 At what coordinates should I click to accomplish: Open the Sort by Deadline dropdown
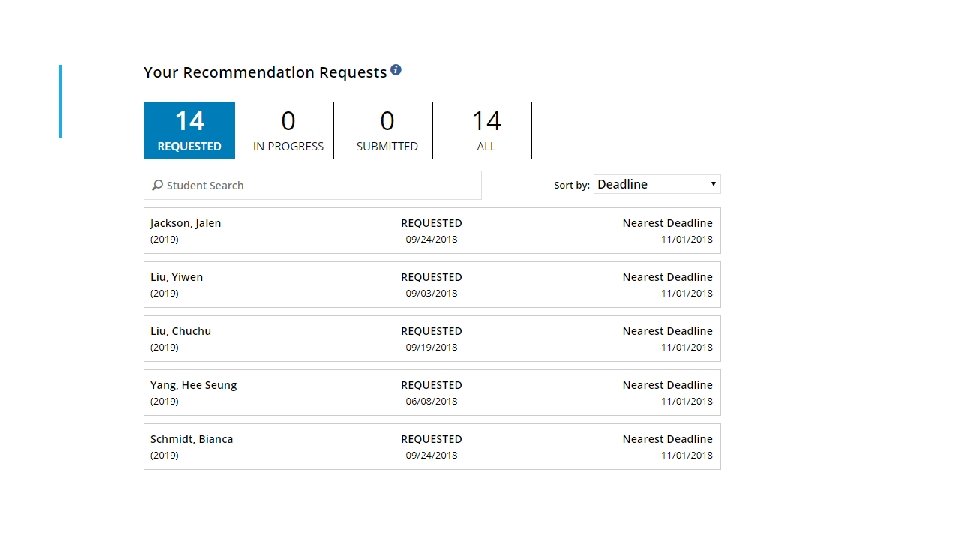[657, 184]
